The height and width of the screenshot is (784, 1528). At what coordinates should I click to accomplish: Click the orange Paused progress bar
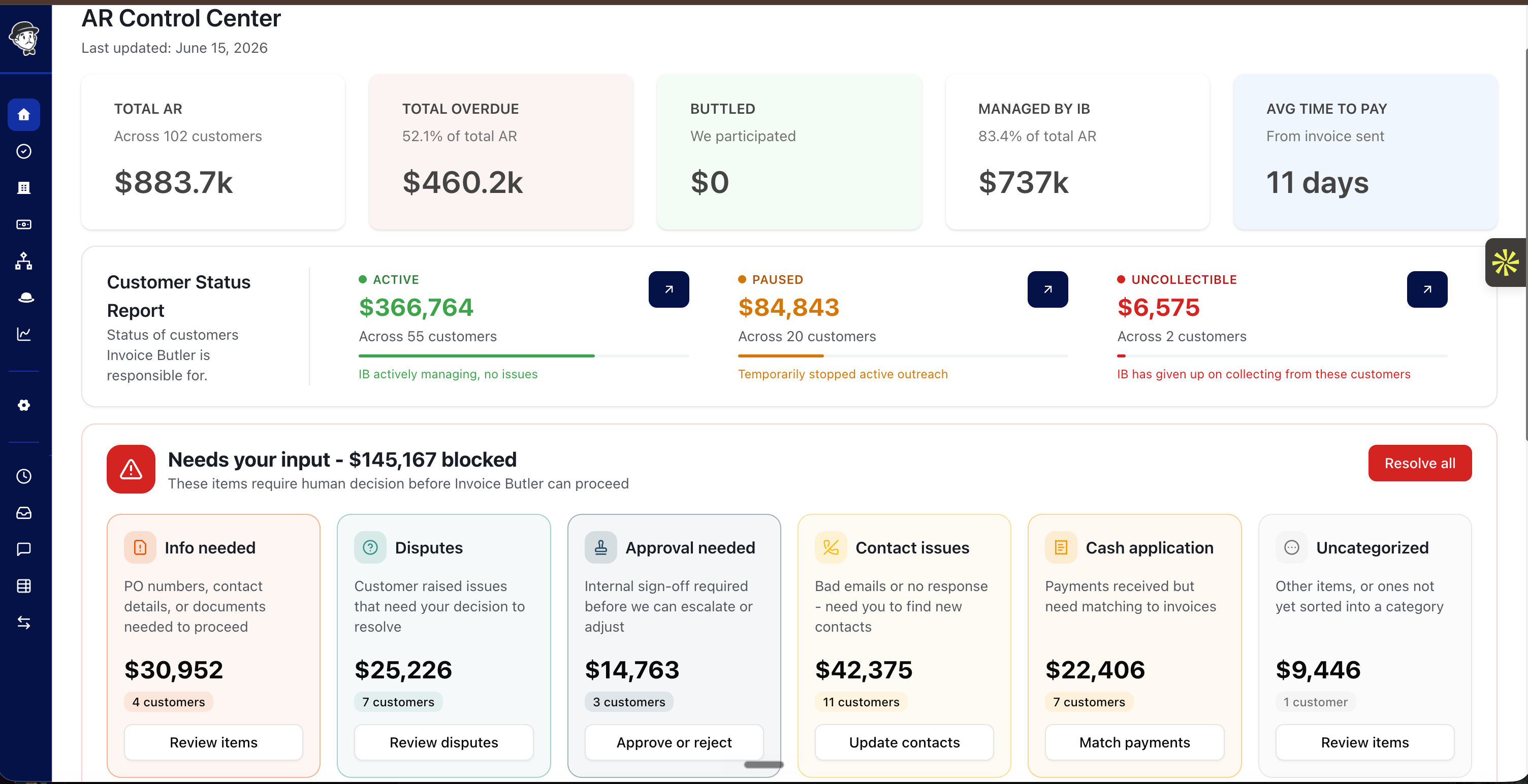click(902, 356)
